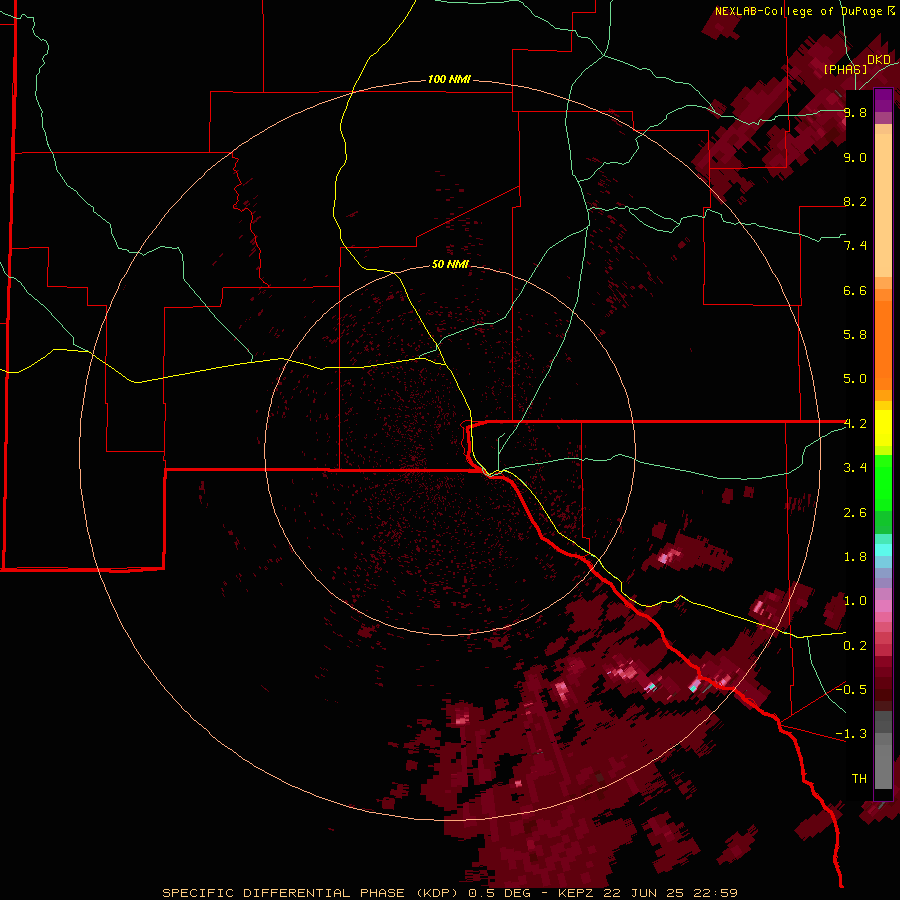Viewport: 900px width, 900px height.
Task: Click the -0.5 value on the scale
Action: [851, 690]
